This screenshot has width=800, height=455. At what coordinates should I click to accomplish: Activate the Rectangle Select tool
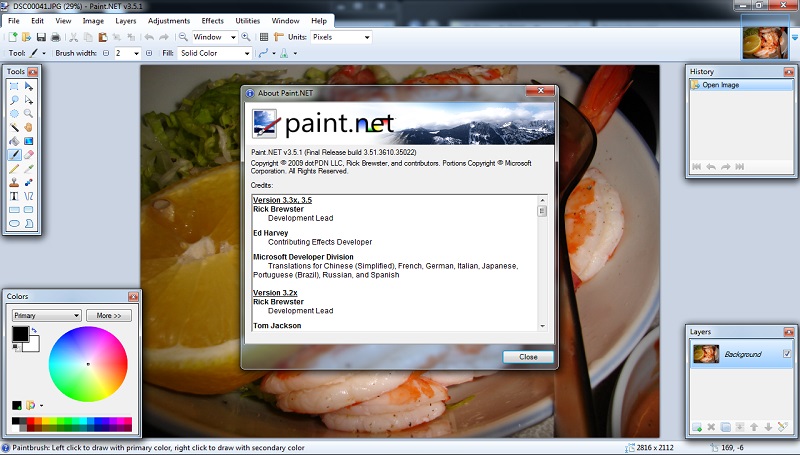tap(14, 88)
